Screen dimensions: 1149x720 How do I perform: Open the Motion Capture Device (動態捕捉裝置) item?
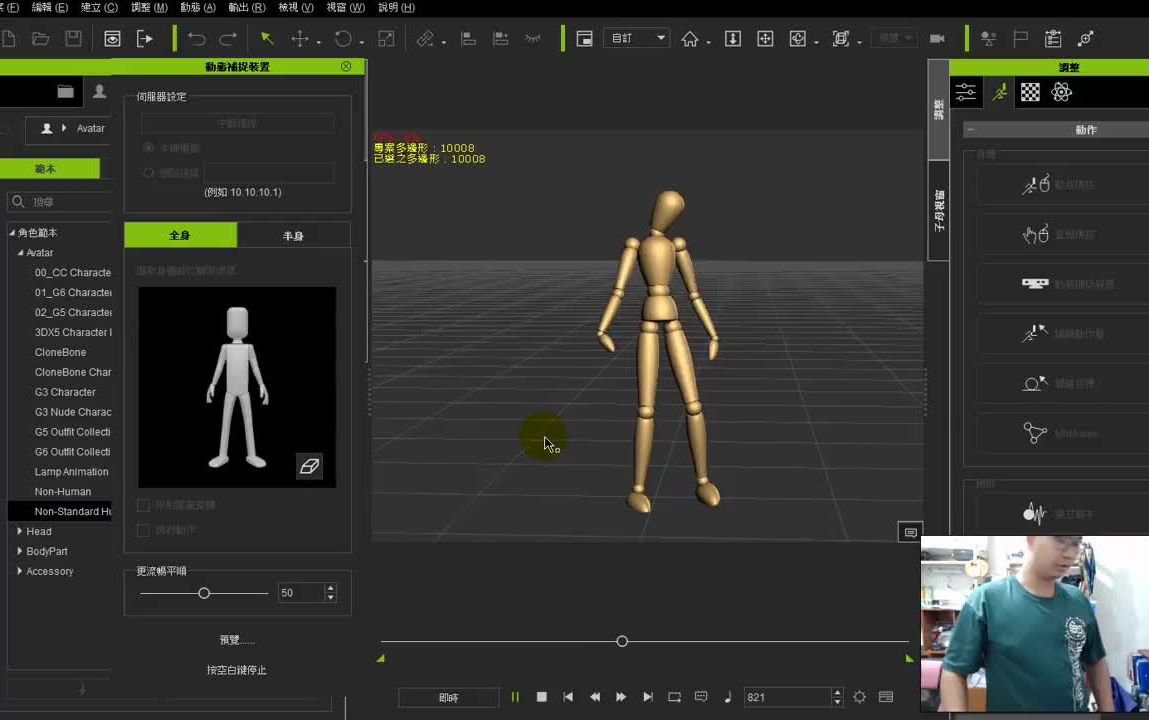(1068, 284)
